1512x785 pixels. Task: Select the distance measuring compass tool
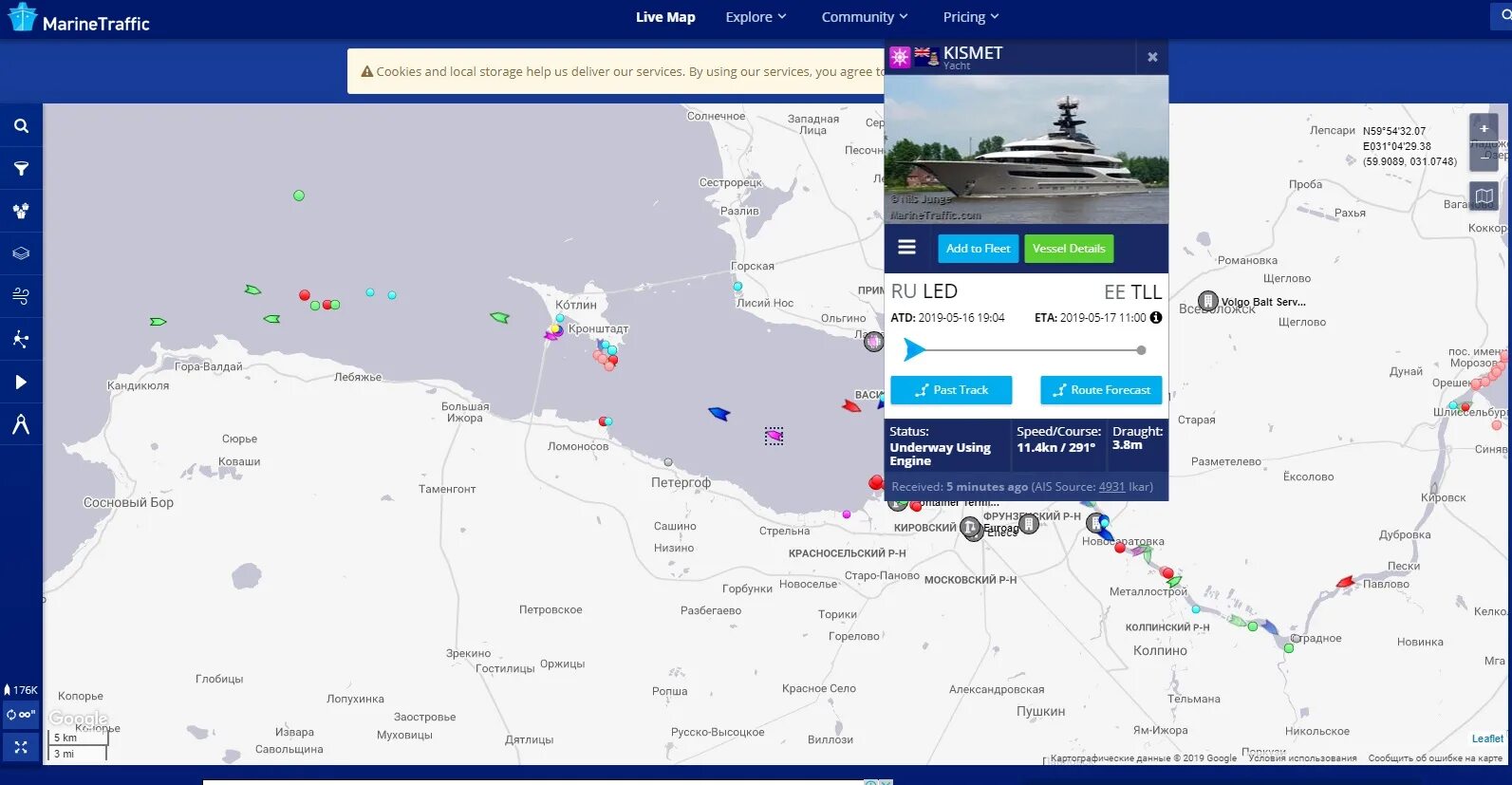[x=21, y=423]
